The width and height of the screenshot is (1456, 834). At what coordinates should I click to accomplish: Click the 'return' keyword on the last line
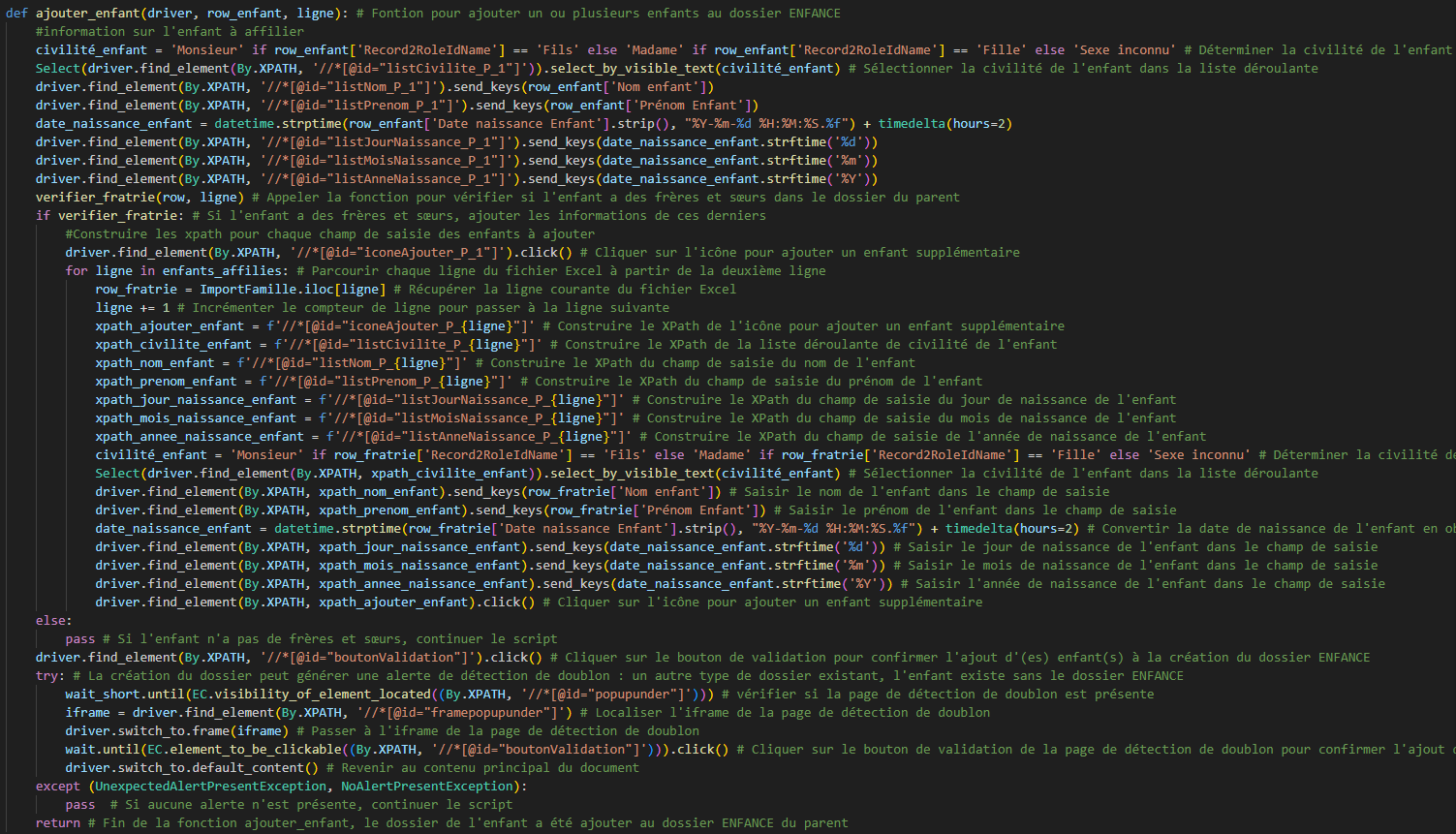point(57,823)
